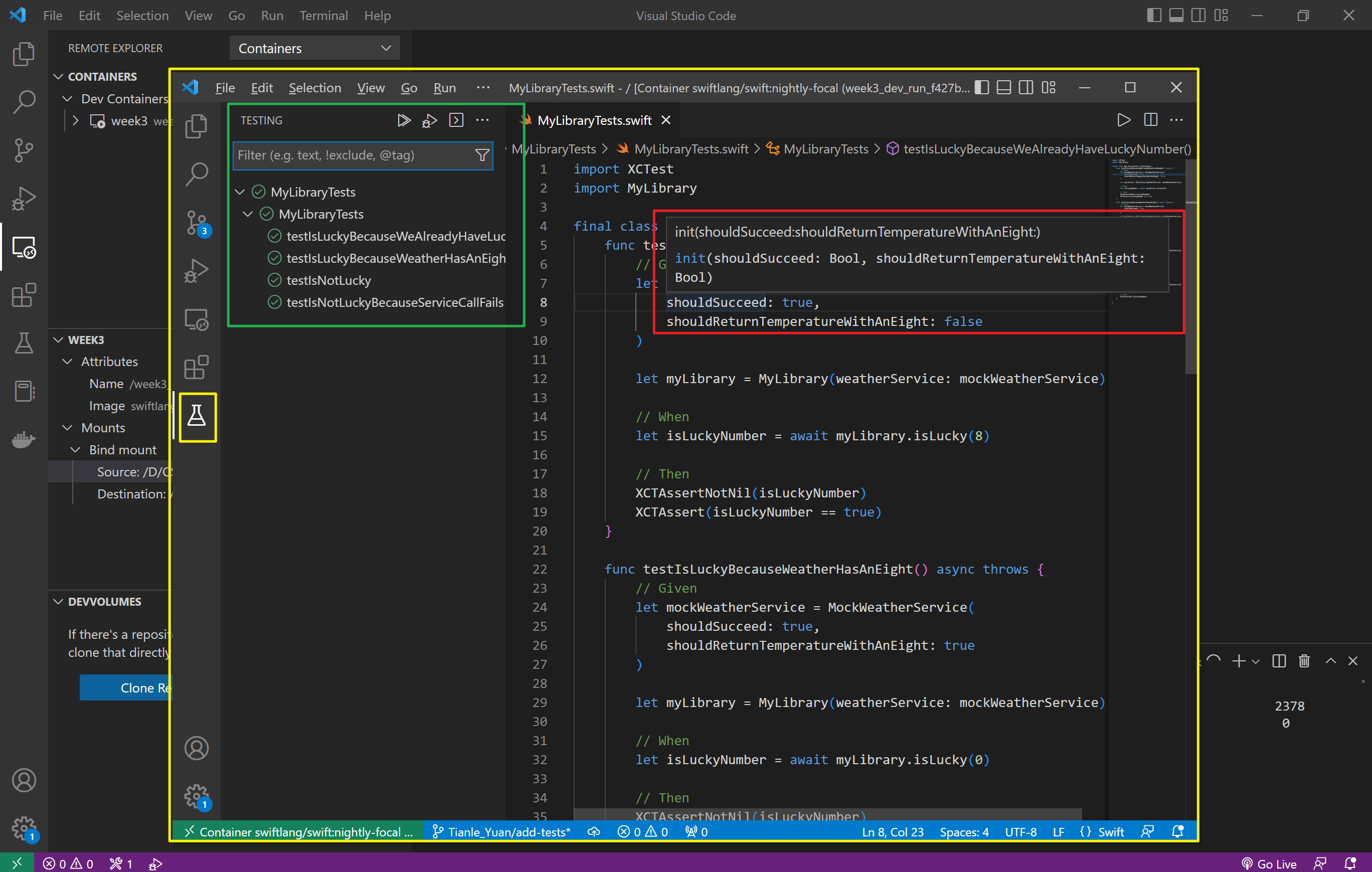This screenshot has height=872, width=1372.
Task: Debug all tests in Testing panel
Action: [430, 120]
